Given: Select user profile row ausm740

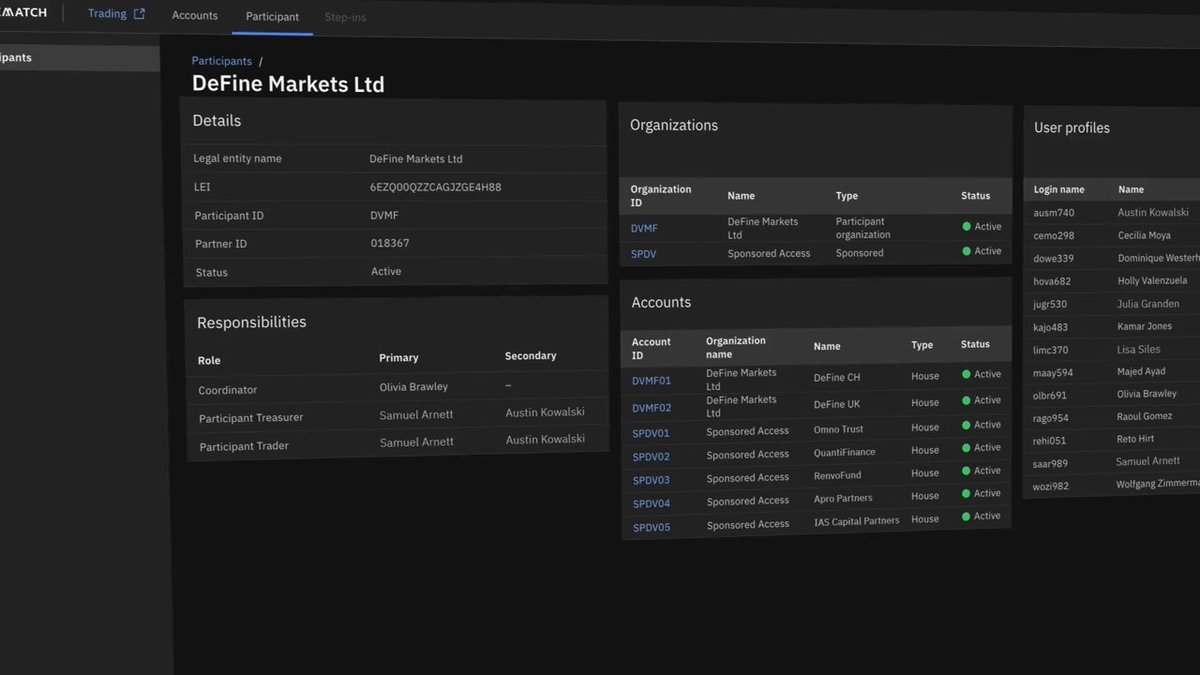Looking at the screenshot, I should [x=1112, y=212].
